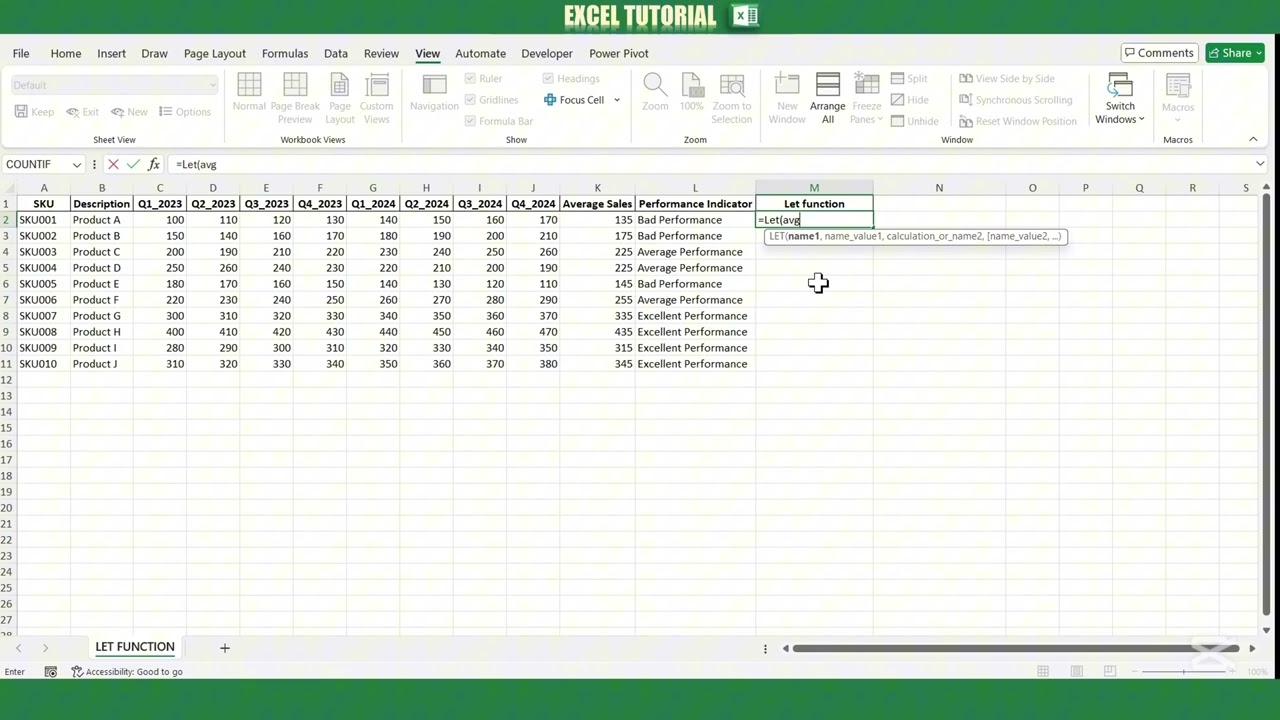The height and width of the screenshot is (720, 1280).
Task: Open Page Break Preview view
Action: click(x=295, y=97)
